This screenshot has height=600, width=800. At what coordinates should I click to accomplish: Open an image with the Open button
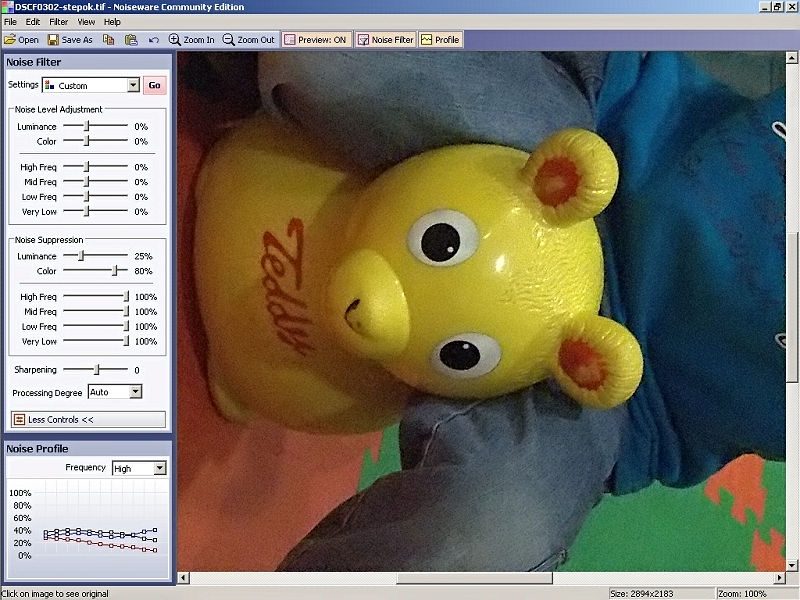pyautogui.click(x=21, y=40)
